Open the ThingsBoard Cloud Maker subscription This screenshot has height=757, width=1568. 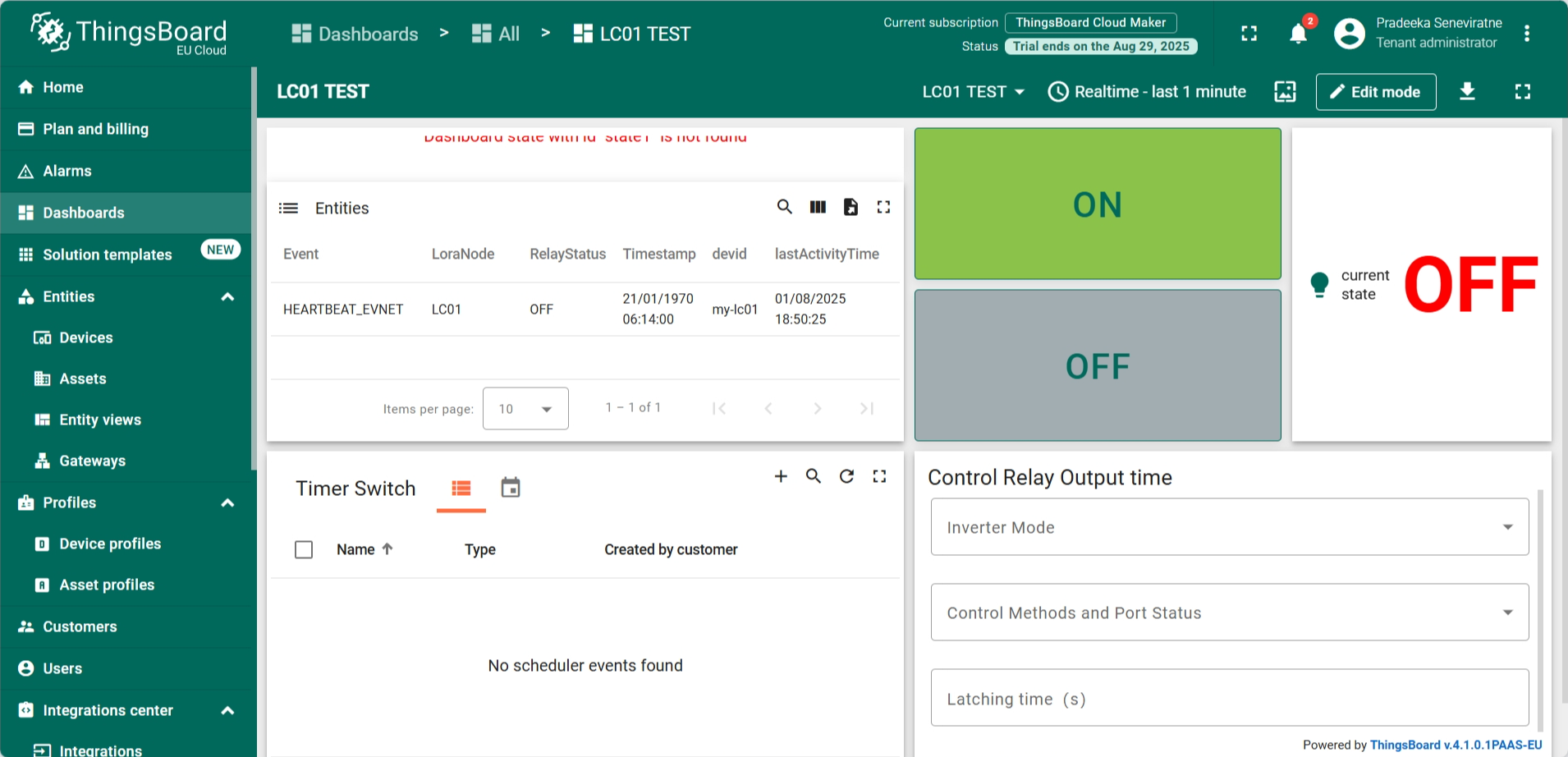pos(1090,22)
